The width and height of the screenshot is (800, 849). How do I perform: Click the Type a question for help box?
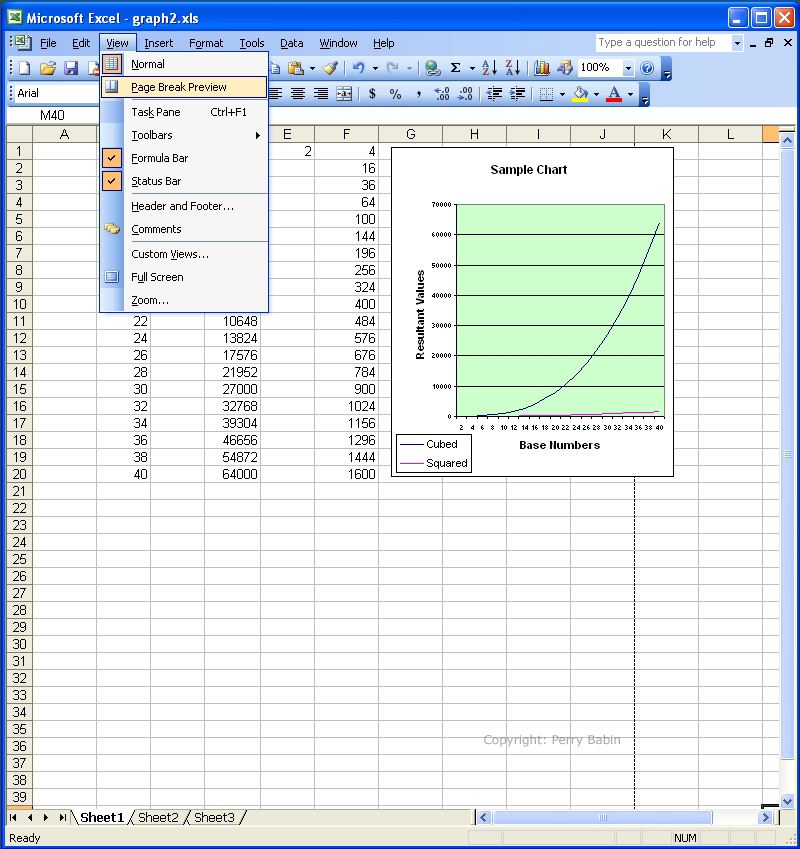point(664,43)
